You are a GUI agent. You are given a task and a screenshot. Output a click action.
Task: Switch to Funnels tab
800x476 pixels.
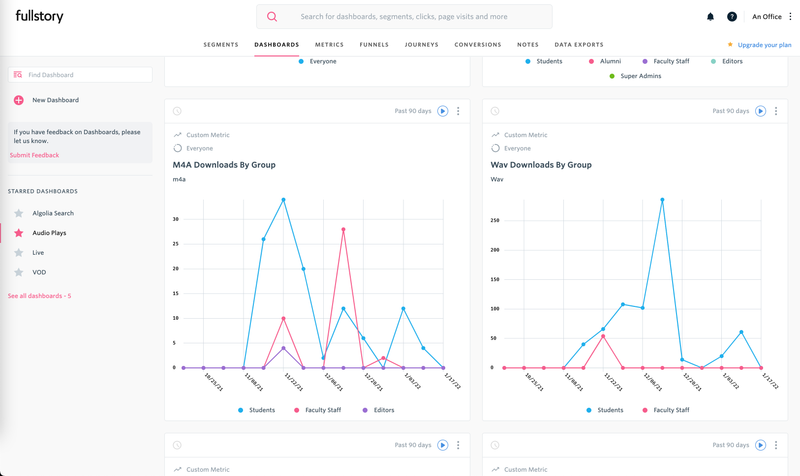point(374,45)
